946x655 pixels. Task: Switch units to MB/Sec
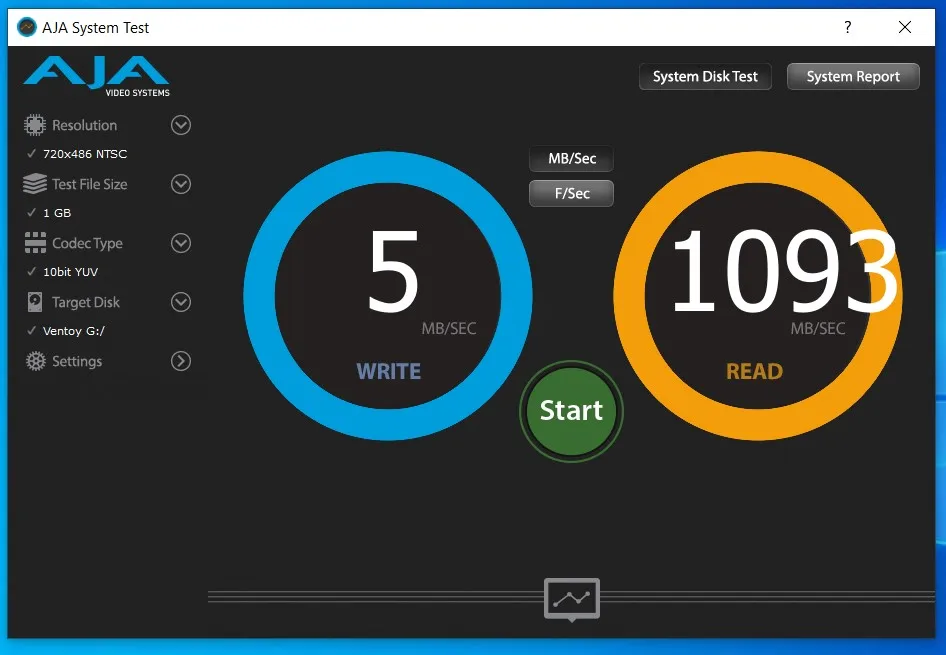click(x=571, y=159)
